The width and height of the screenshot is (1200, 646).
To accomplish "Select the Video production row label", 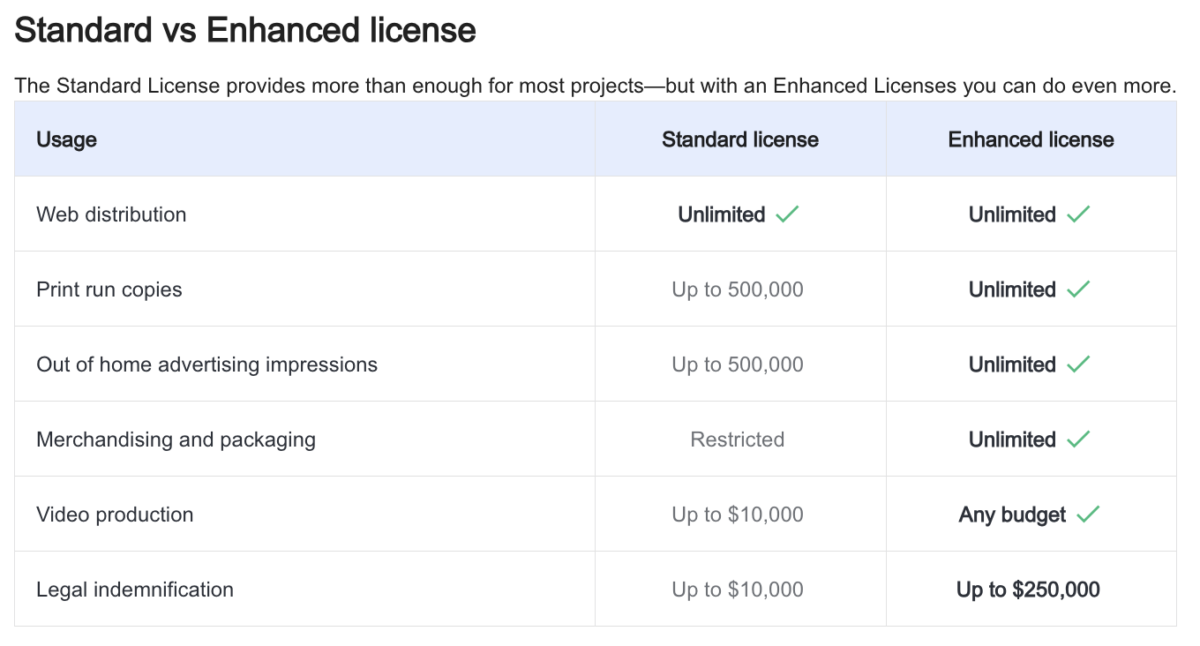I will [x=115, y=515].
